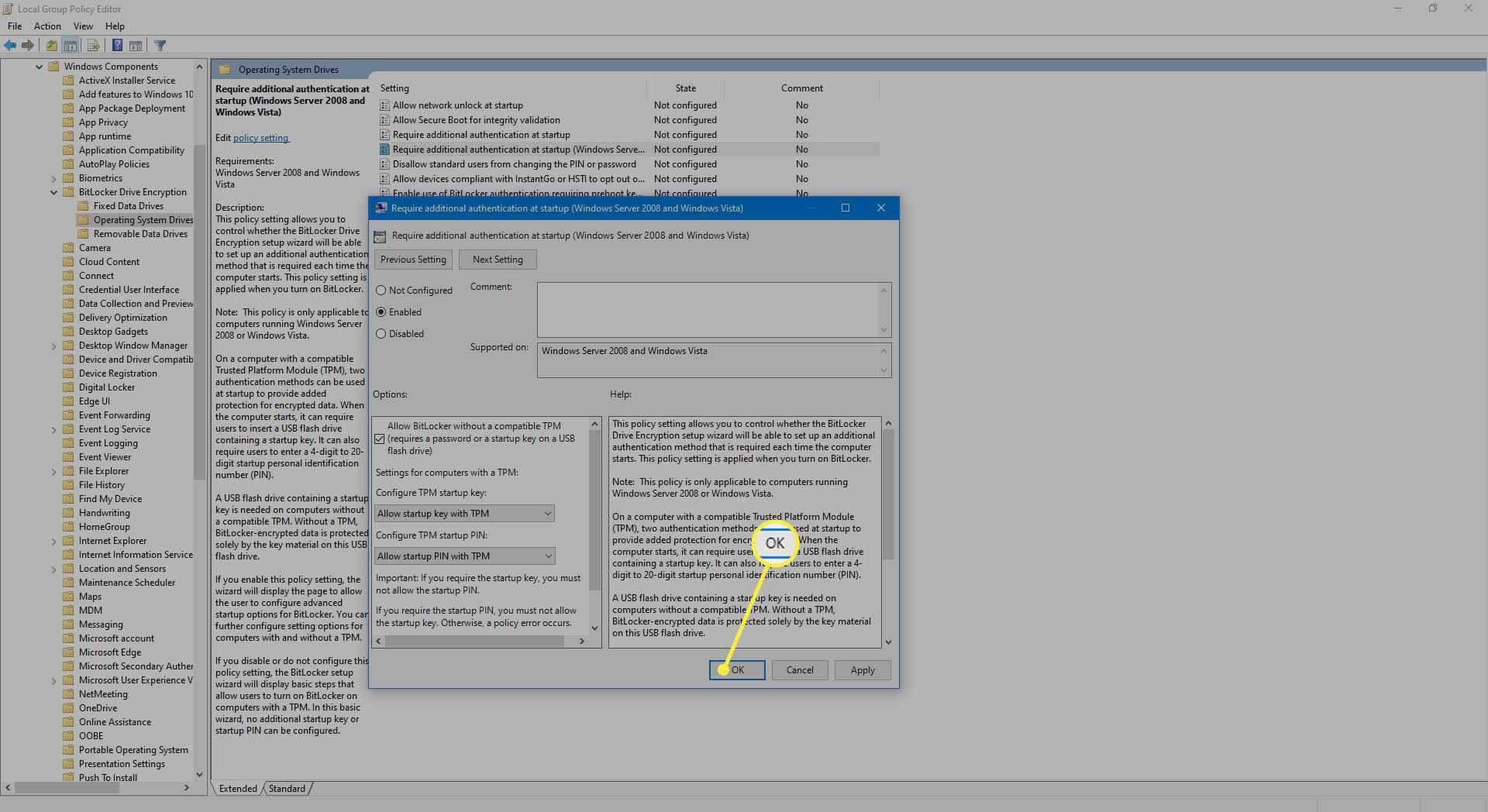Switch to the Standard tab
This screenshot has height=812, width=1488.
[x=287, y=789]
